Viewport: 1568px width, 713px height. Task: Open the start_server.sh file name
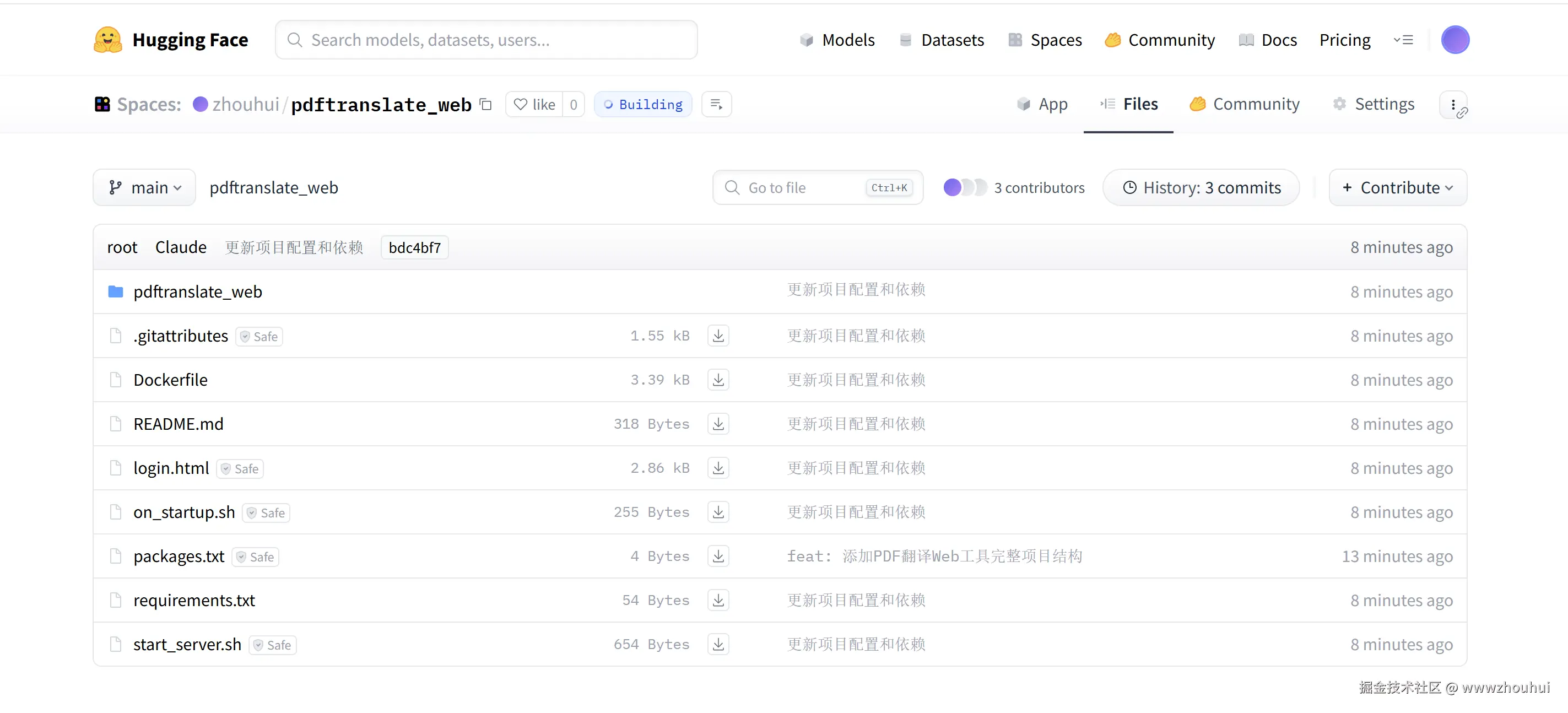tap(187, 644)
